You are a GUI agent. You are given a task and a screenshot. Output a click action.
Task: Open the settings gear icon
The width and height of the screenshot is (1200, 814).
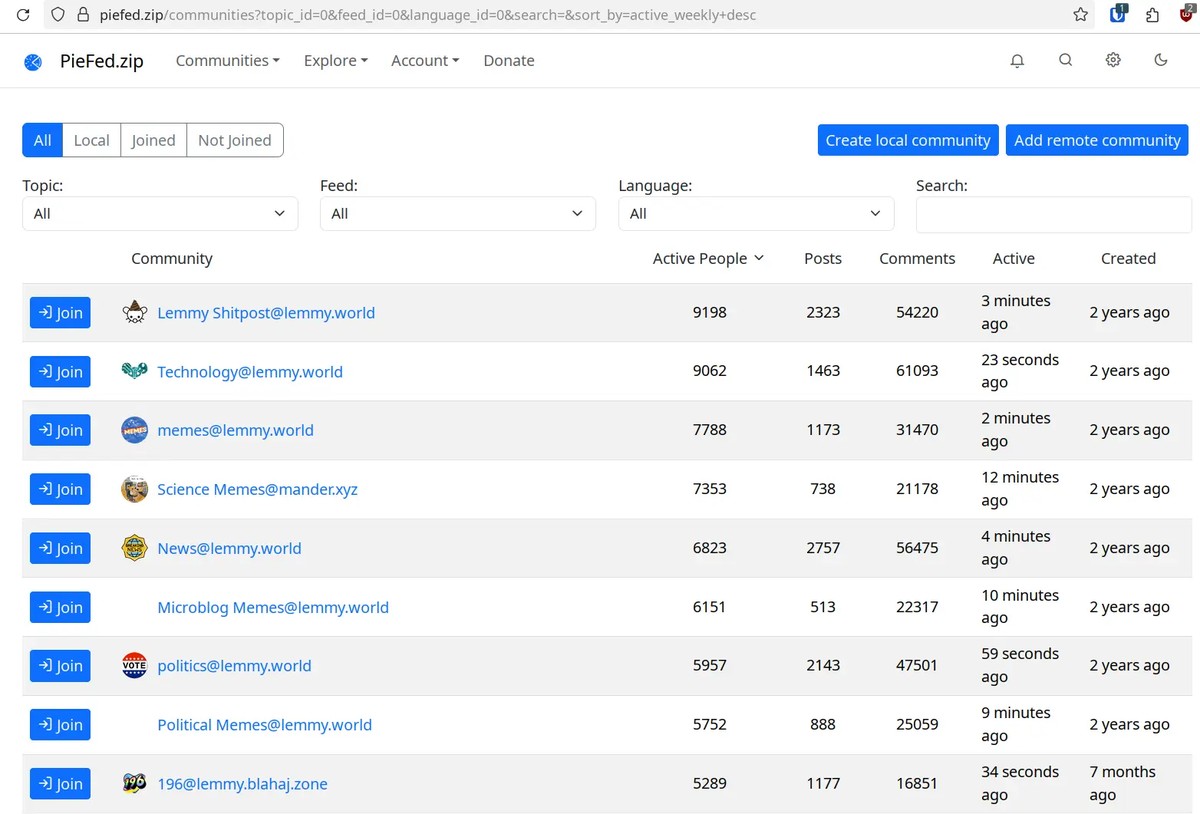pos(1113,61)
